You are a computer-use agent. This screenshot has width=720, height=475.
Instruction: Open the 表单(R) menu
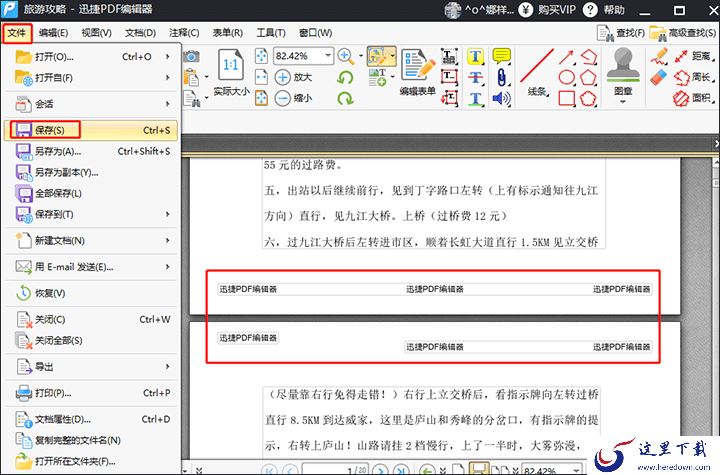coord(228,33)
